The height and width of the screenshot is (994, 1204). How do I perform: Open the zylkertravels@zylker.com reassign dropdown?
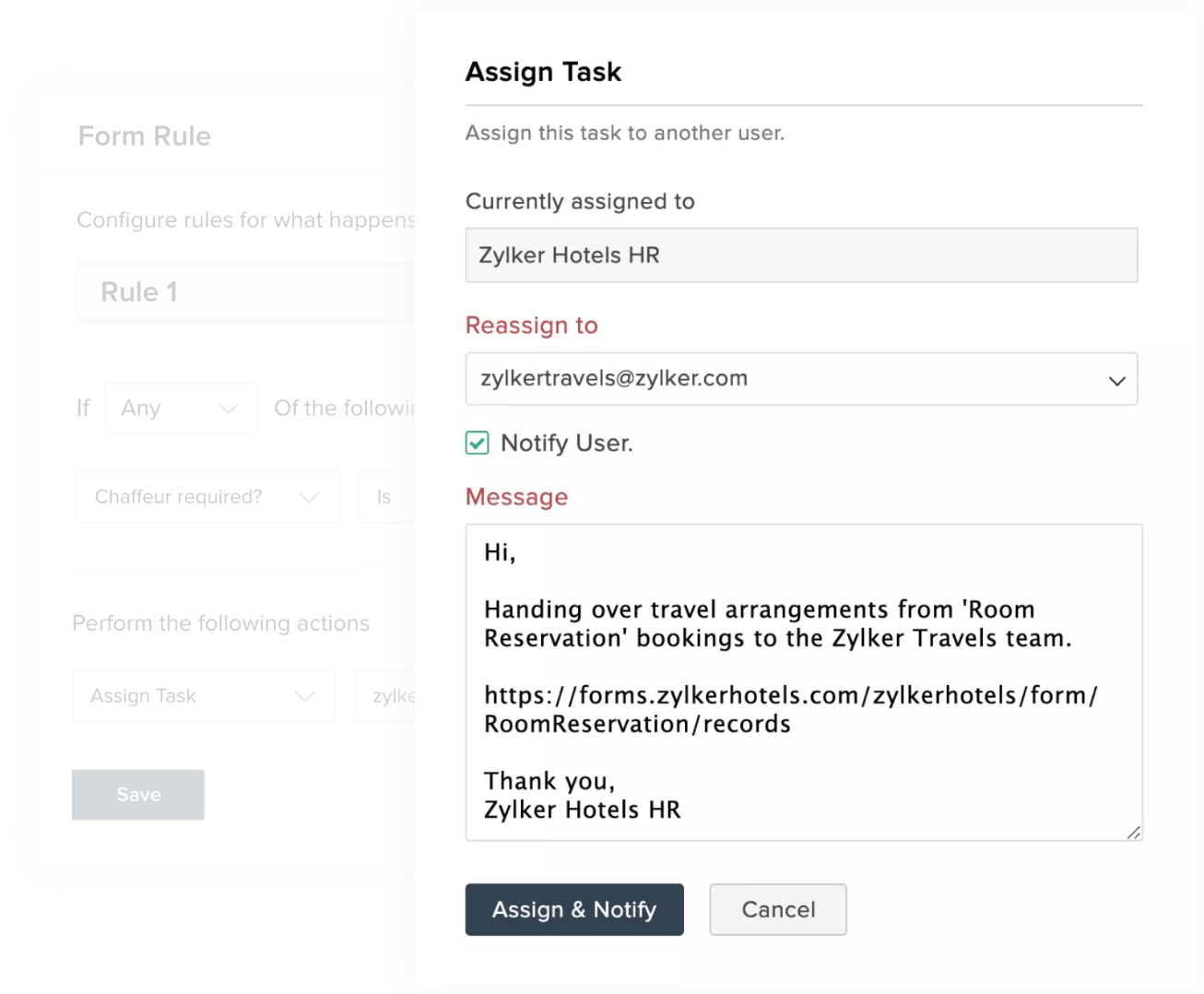point(793,379)
